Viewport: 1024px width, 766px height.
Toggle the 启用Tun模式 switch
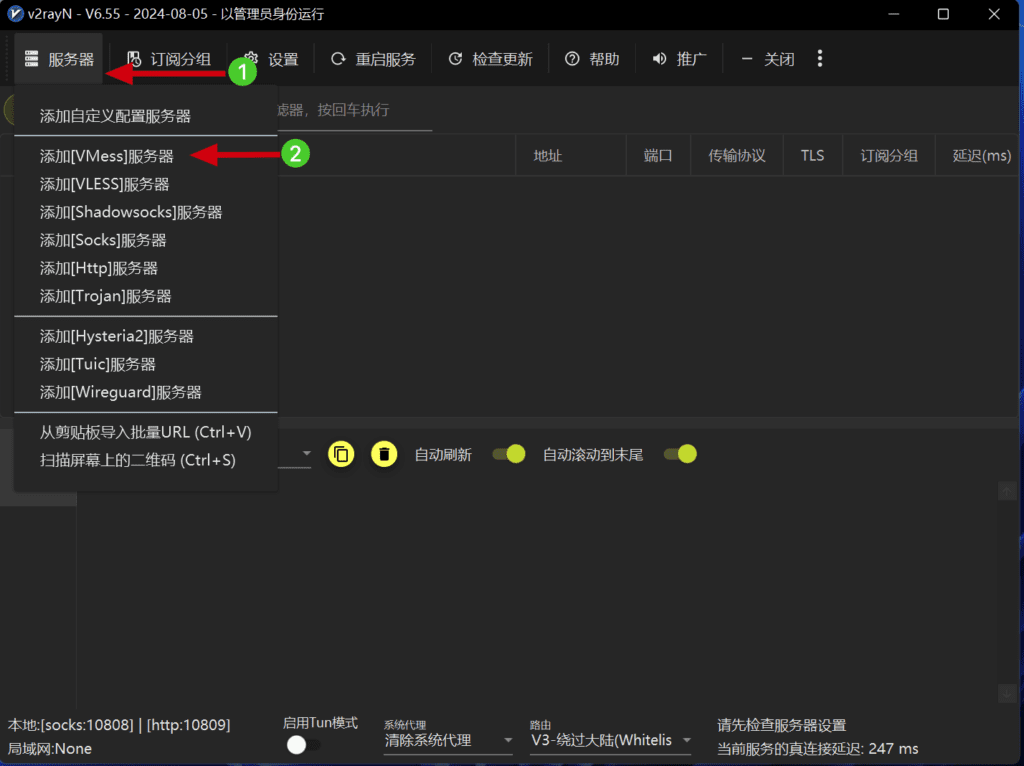(x=303, y=744)
